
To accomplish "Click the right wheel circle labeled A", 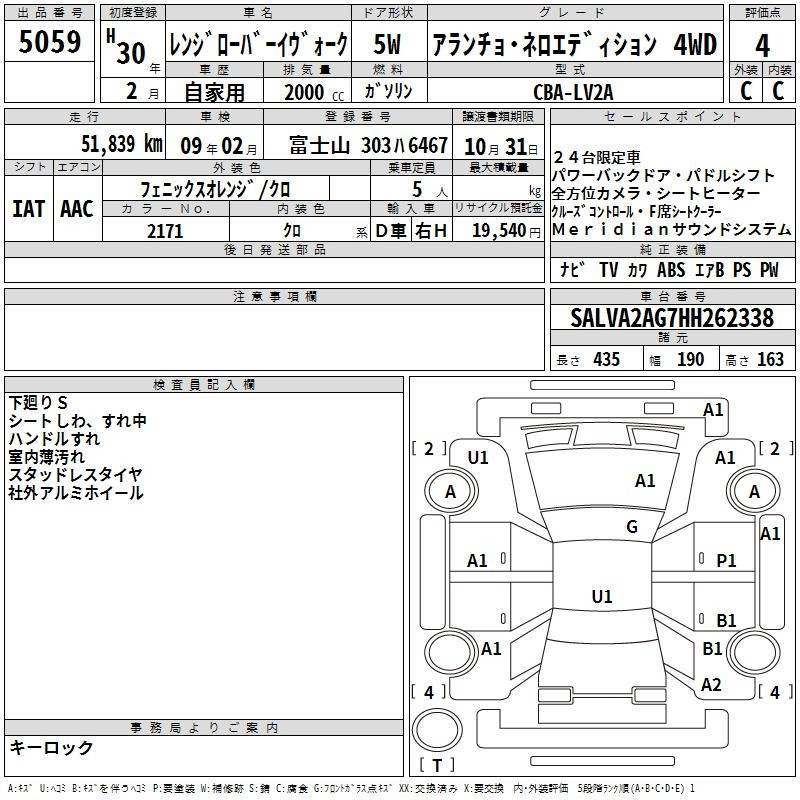I will tap(754, 492).
